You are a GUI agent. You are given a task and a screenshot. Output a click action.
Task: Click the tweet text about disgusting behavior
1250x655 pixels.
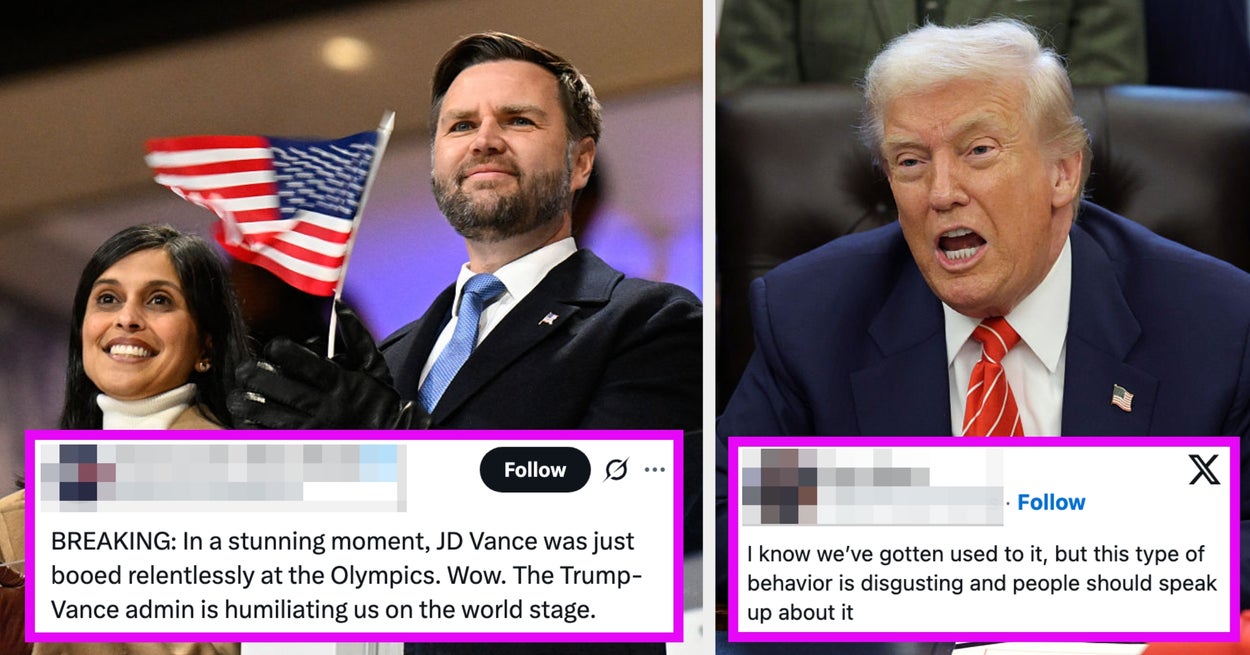(982, 583)
